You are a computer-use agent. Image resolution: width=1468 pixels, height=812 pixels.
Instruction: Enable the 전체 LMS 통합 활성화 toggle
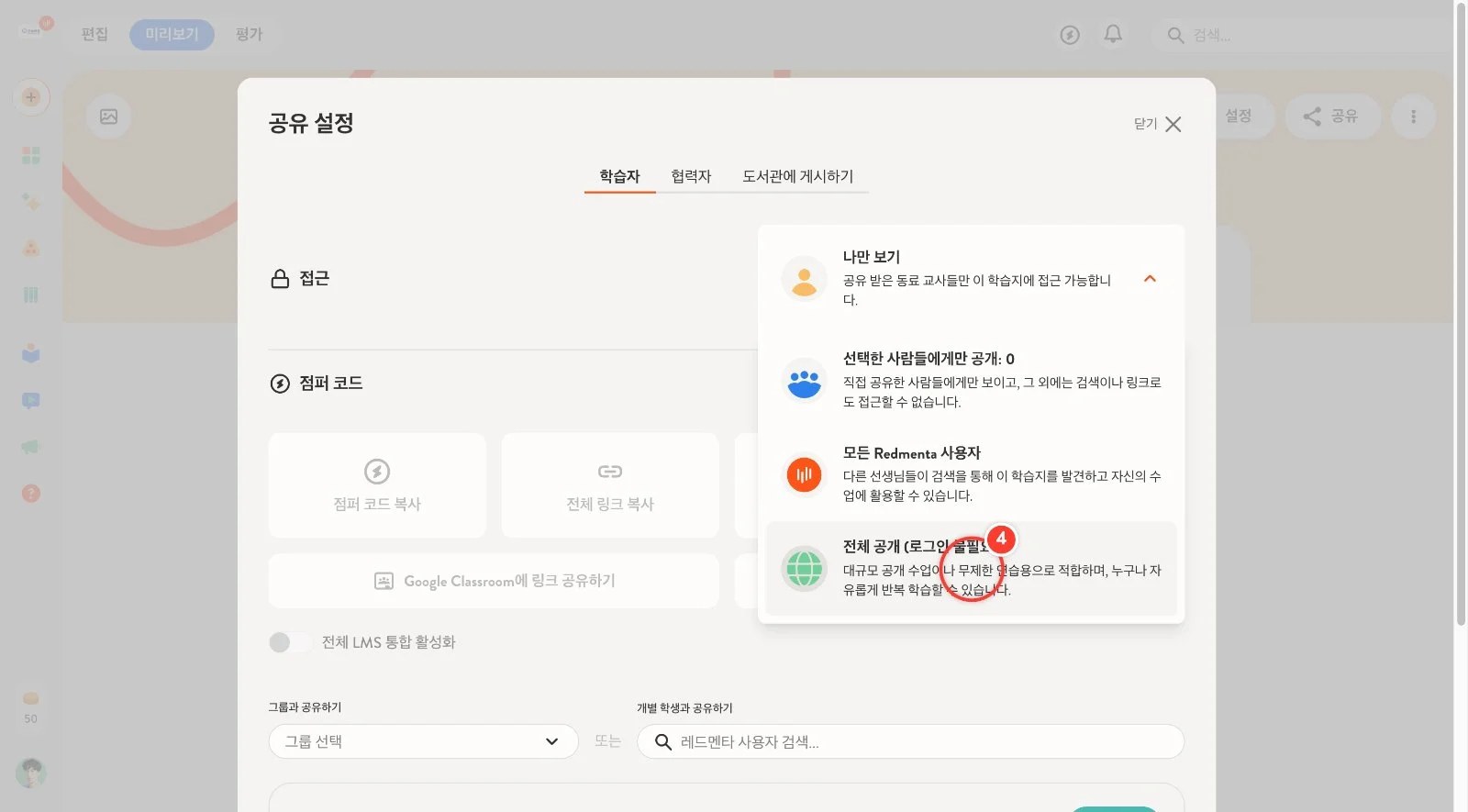(x=290, y=642)
